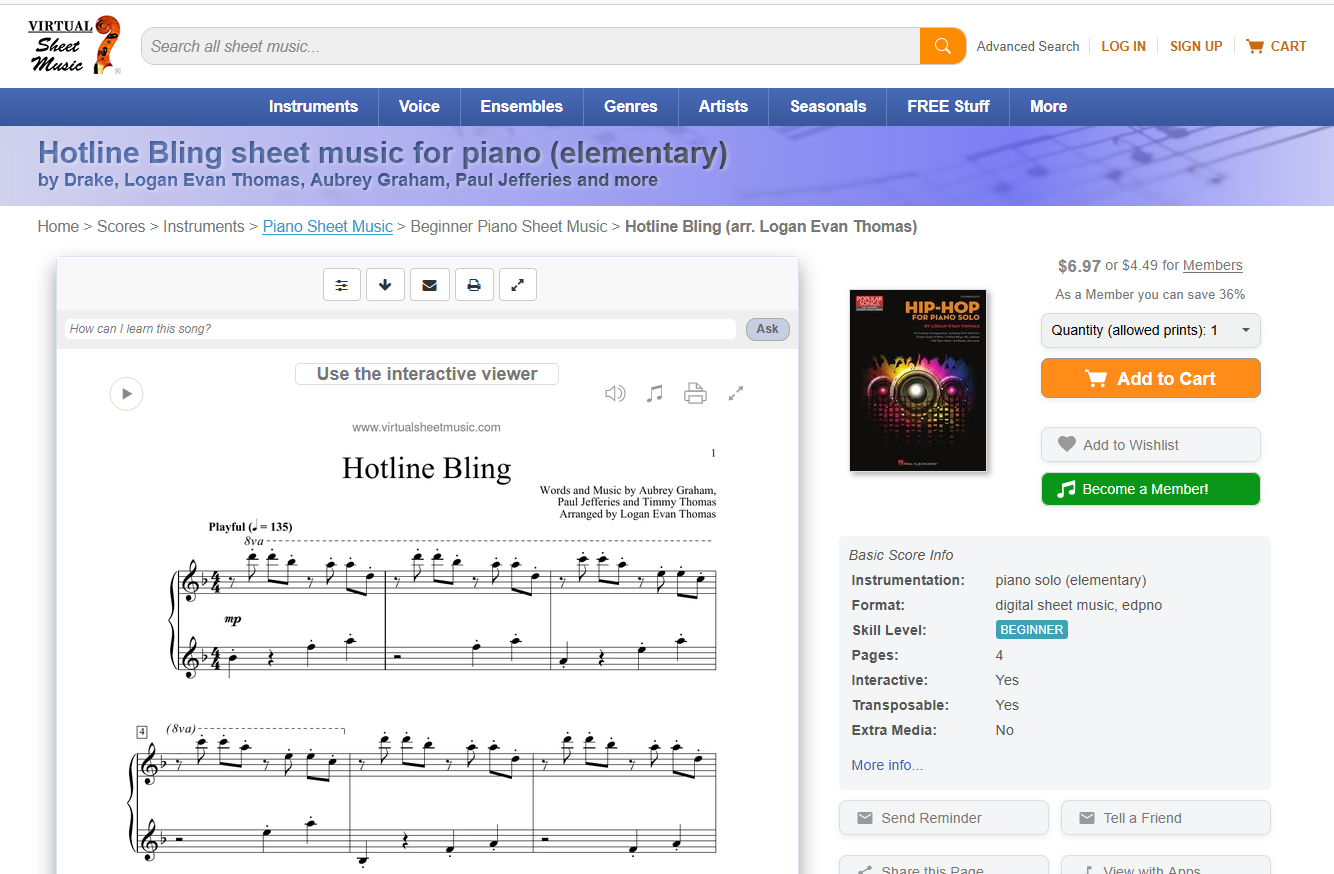1334x874 pixels.
Task: Click the $6.97 price text
Action: click(1079, 266)
